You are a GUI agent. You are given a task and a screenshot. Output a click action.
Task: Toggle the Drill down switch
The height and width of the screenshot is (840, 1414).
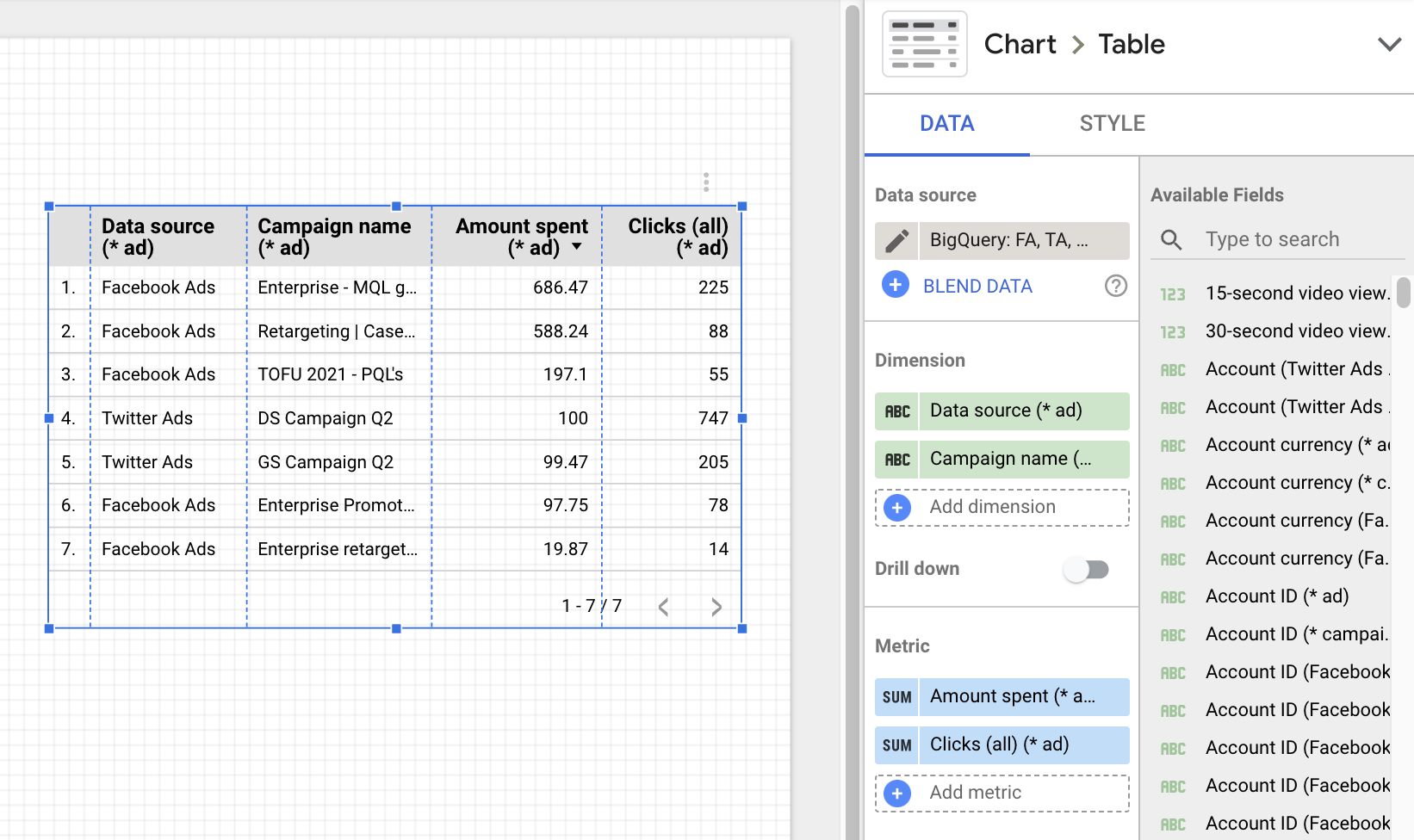[1087, 569]
